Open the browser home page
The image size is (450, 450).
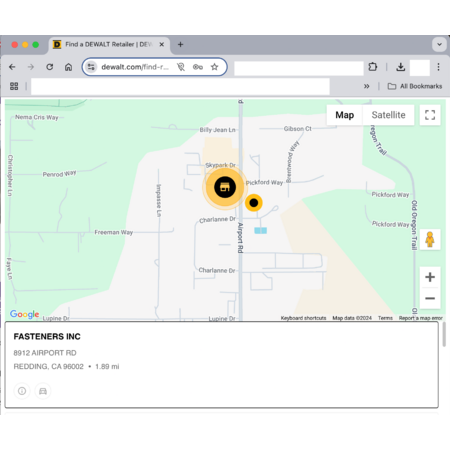point(68,67)
